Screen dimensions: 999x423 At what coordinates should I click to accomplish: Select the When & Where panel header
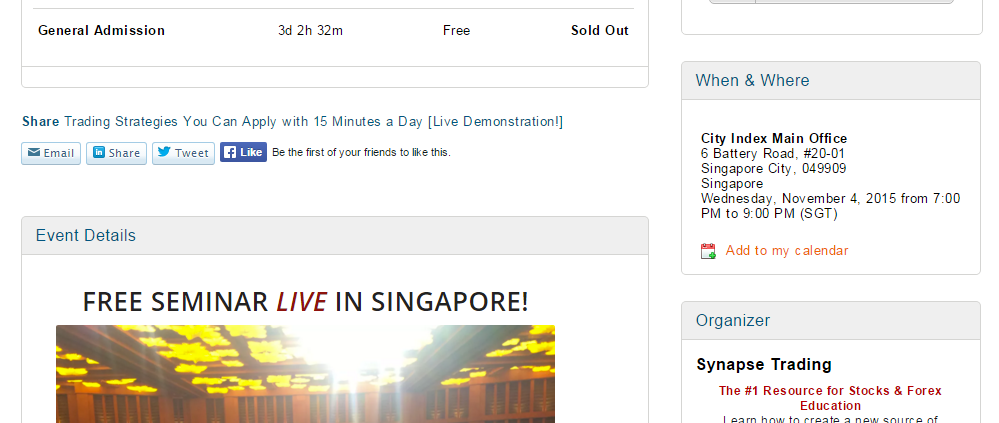(830, 81)
